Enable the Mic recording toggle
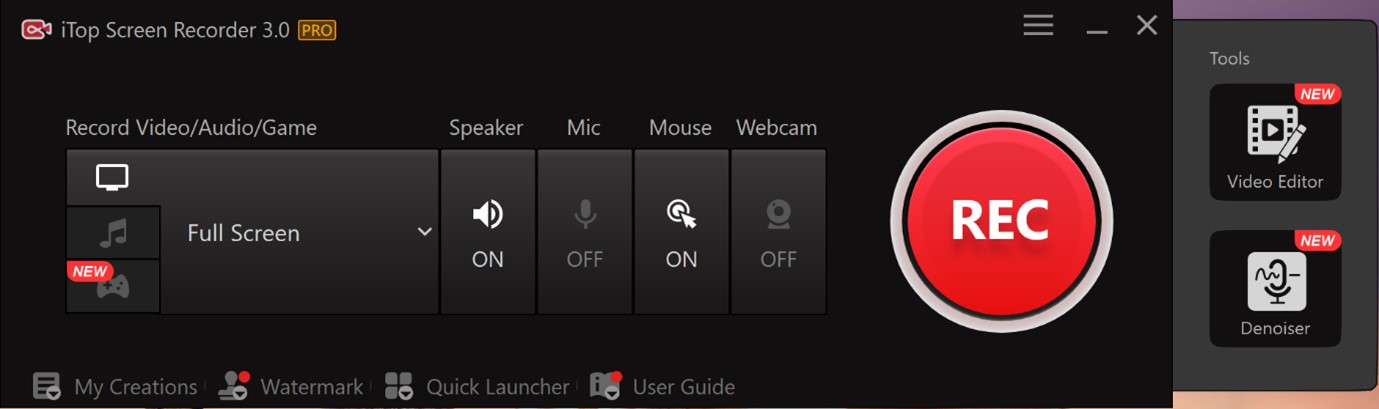 (585, 232)
